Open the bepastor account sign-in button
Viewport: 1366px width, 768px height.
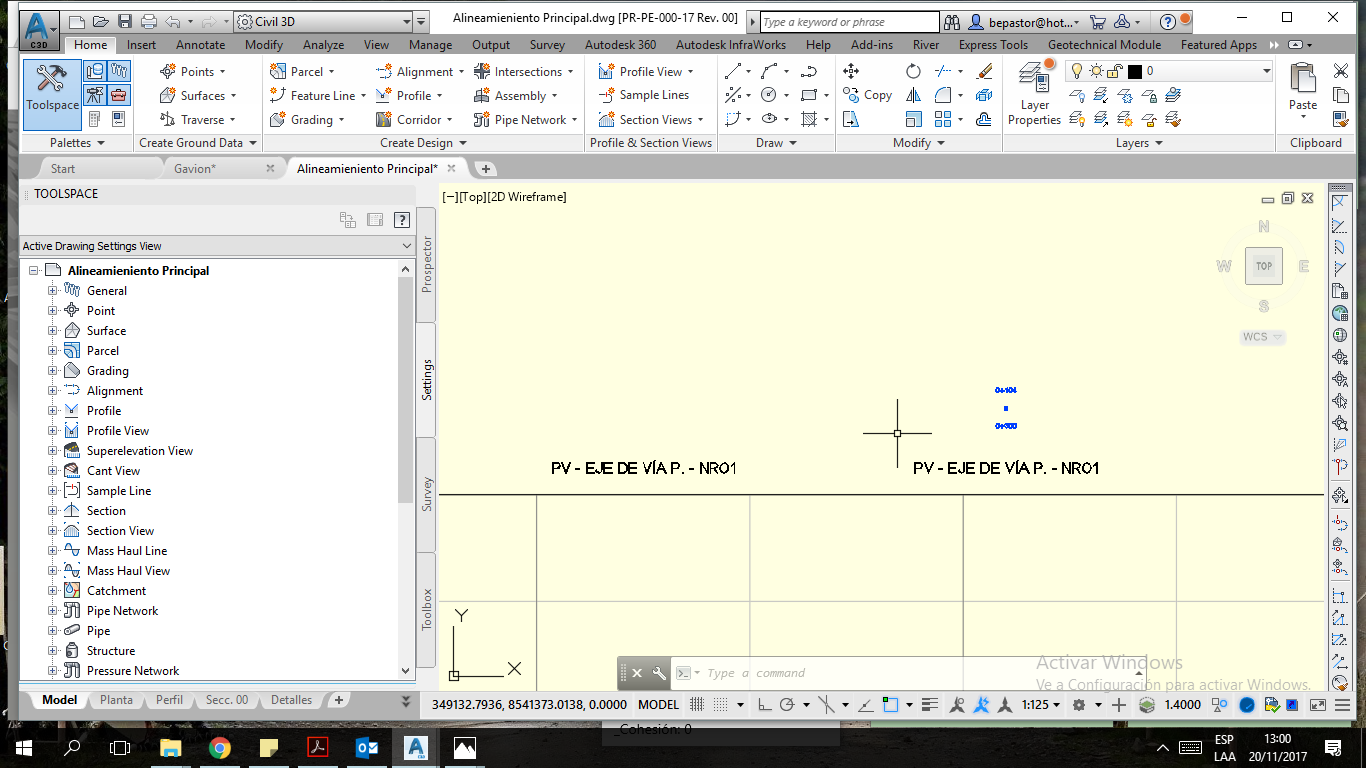[1022, 21]
